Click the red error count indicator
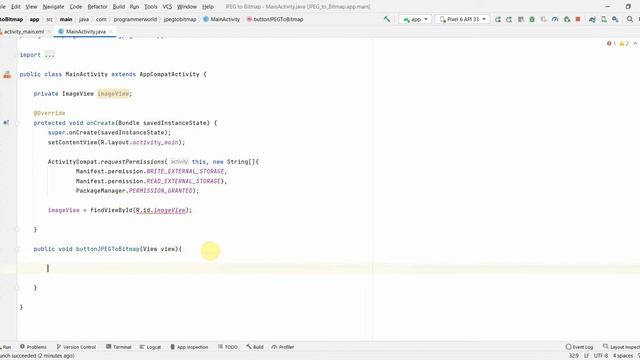 (611, 43)
